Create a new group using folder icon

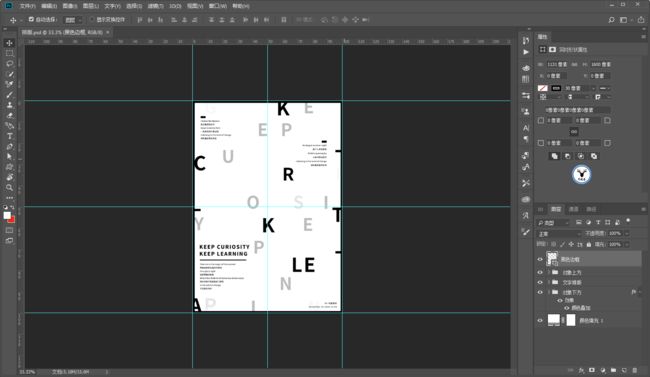tap(613, 370)
